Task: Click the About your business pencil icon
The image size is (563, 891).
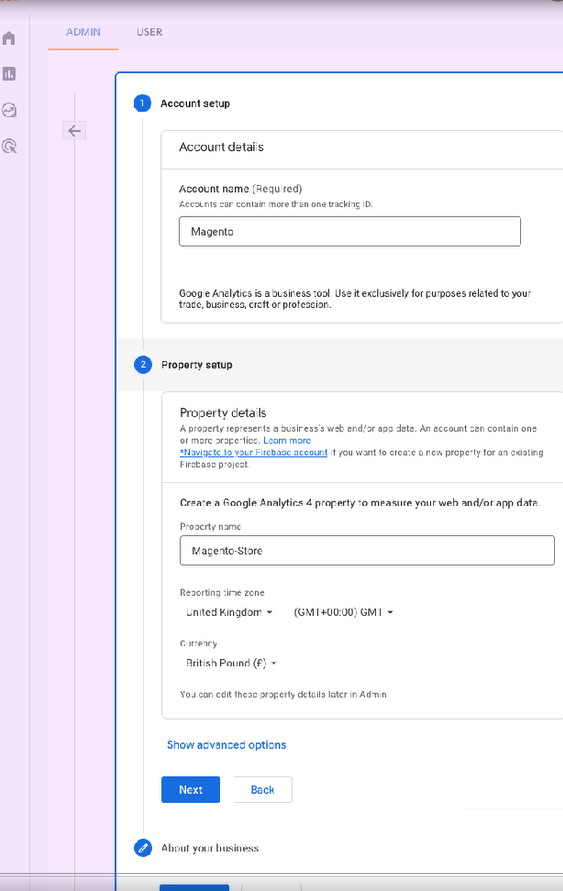Action: point(143,848)
